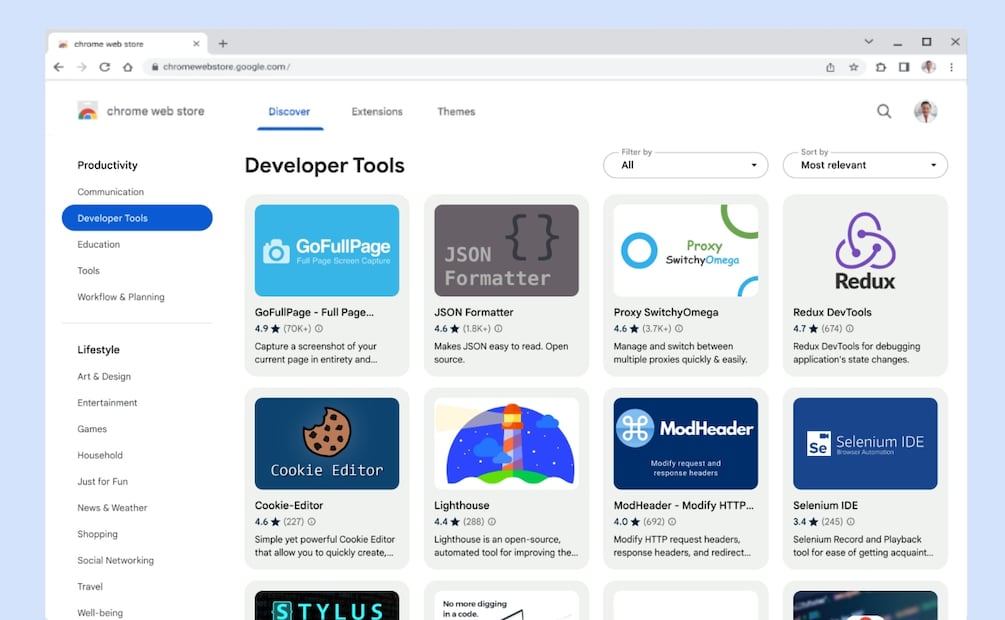The image size is (1005, 620).
Task: Click the Redux DevTools logo image
Action: click(x=865, y=251)
